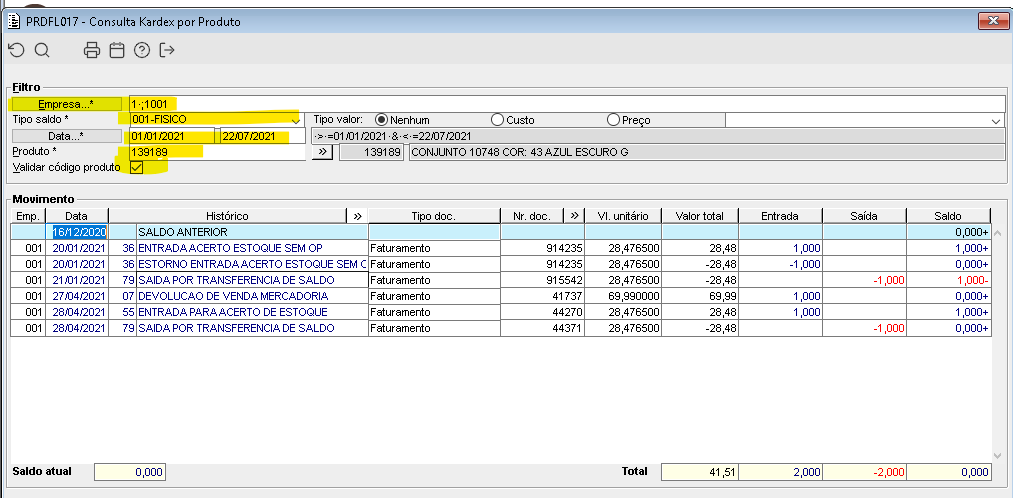Click the undo/reset arrow toolbar icon
This screenshot has height=498, width=1013.
(x=16, y=50)
